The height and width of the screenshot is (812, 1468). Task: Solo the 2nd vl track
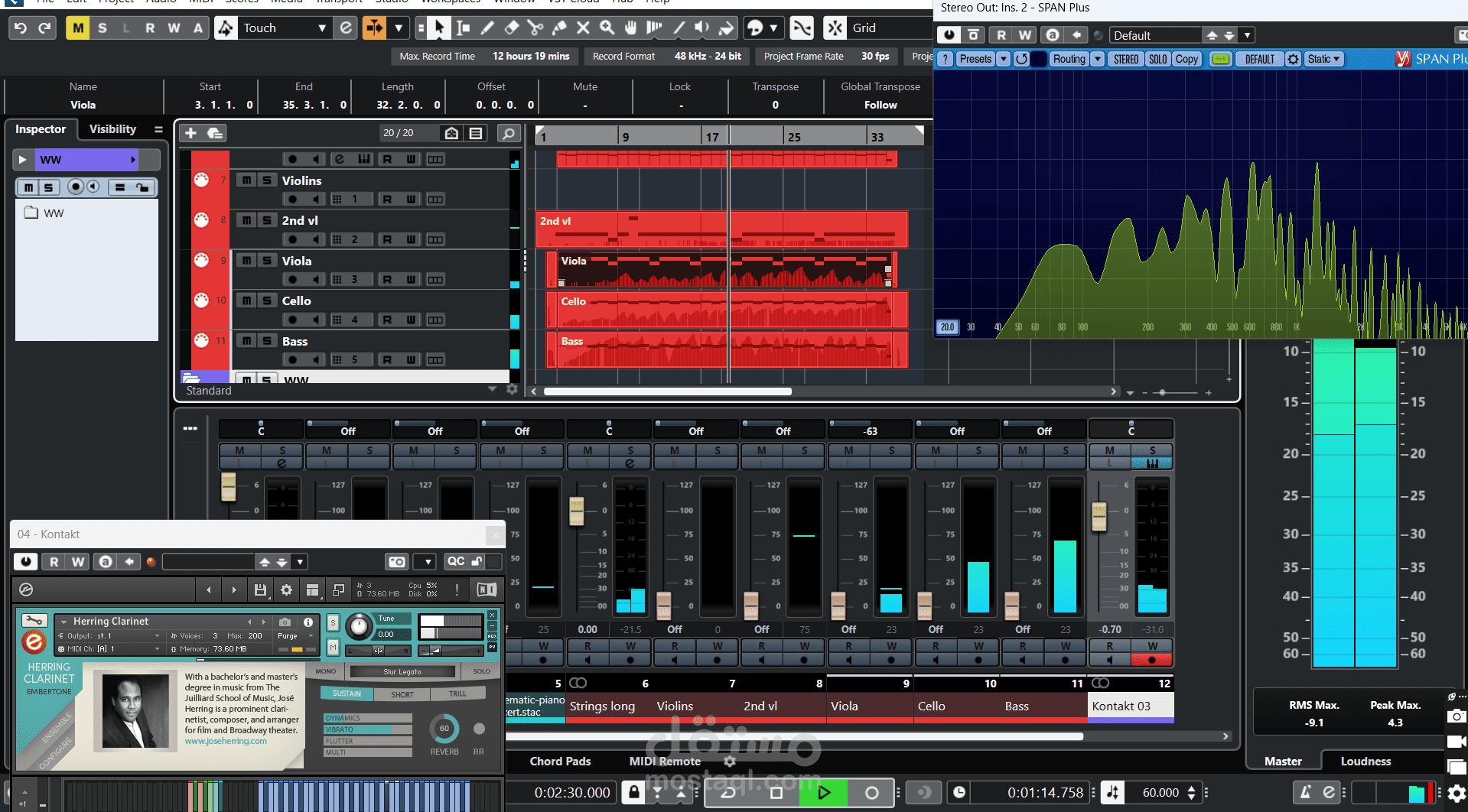click(267, 220)
